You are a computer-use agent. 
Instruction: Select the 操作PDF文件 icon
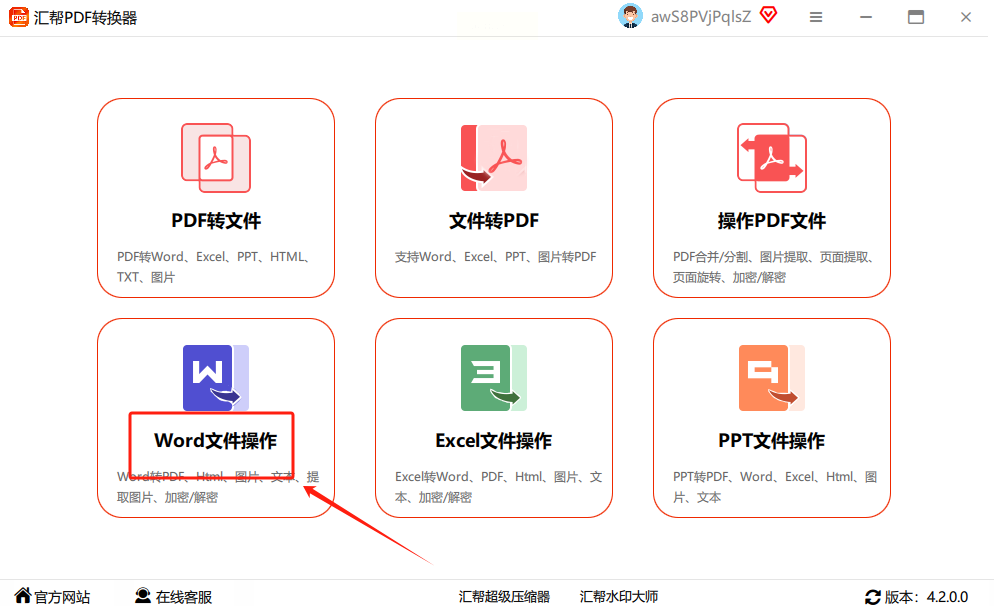[771, 158]
